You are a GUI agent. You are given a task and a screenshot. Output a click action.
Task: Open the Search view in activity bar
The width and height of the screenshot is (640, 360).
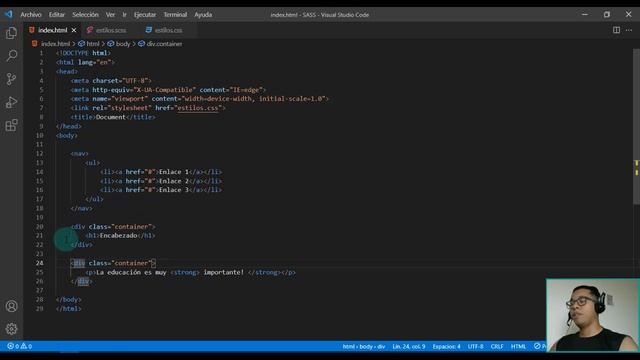[x=11, y=56]
